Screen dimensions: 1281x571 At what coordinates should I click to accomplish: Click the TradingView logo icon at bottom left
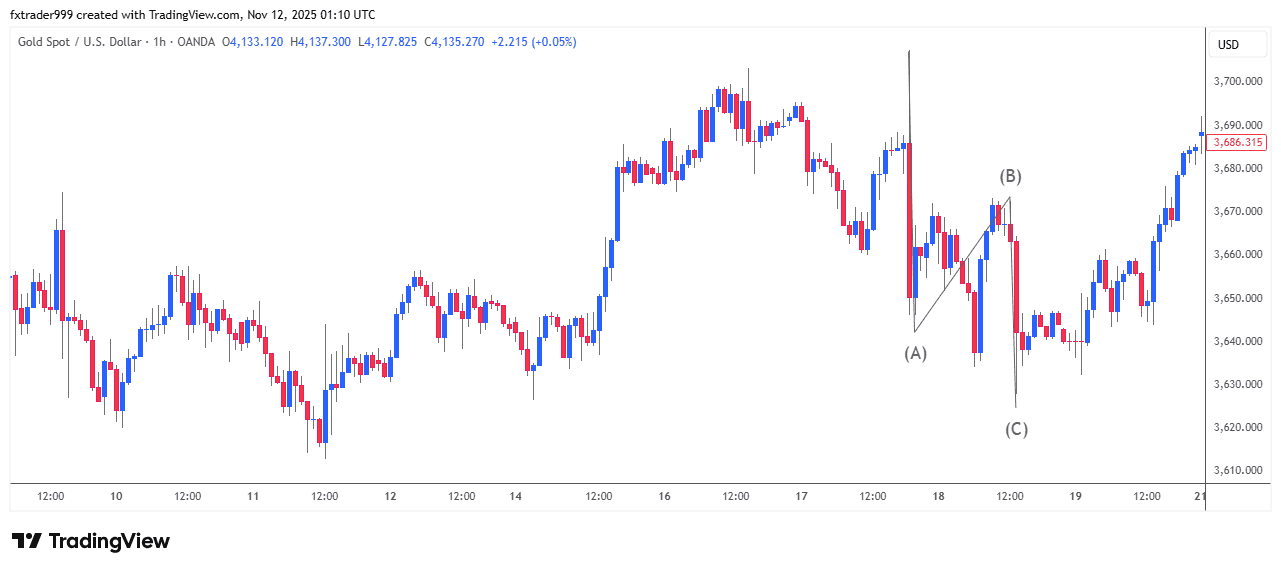tap(27, 541)
